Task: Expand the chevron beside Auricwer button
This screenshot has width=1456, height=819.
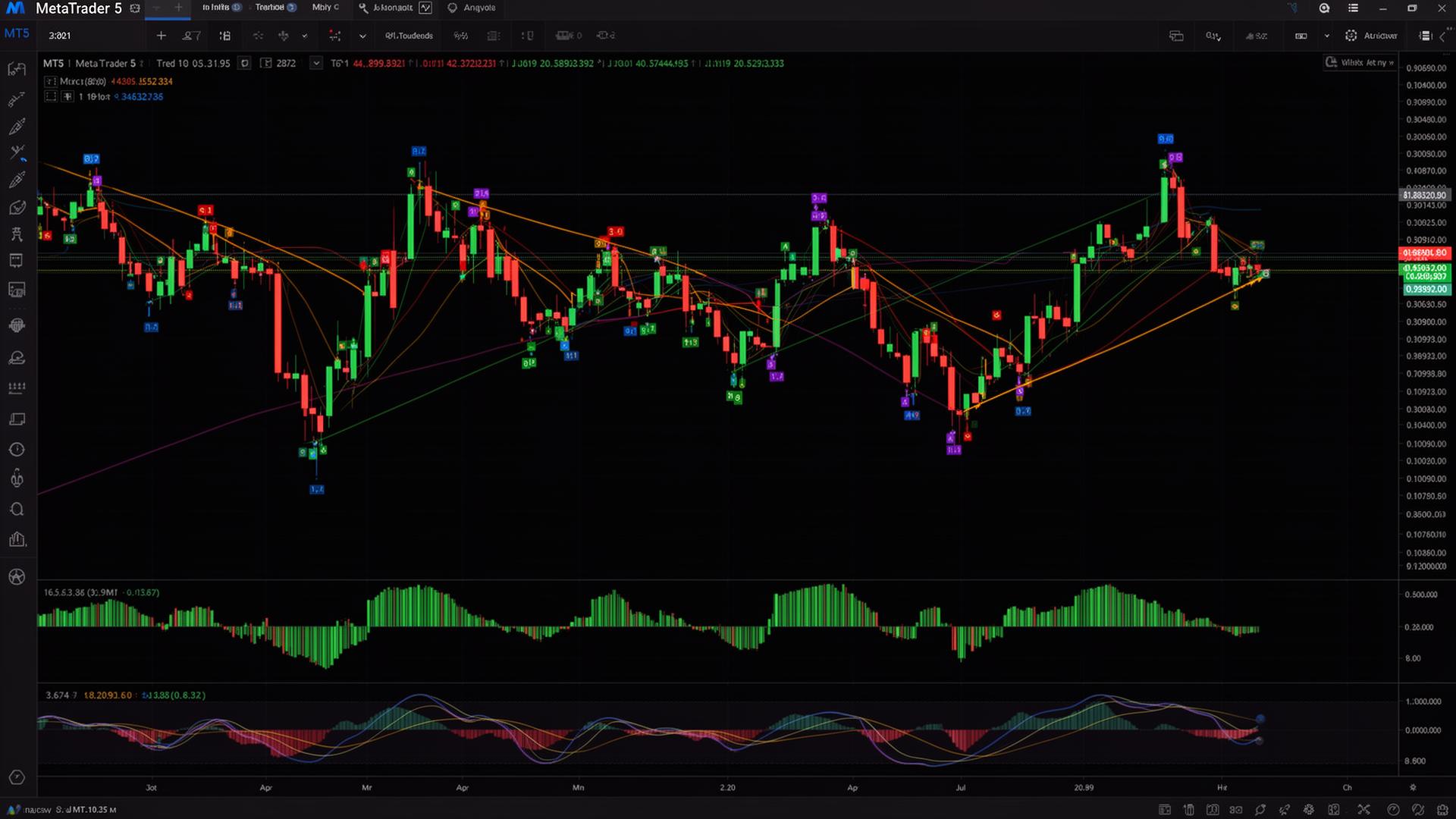Action: pyautogui.click(x=1326, y=36)
